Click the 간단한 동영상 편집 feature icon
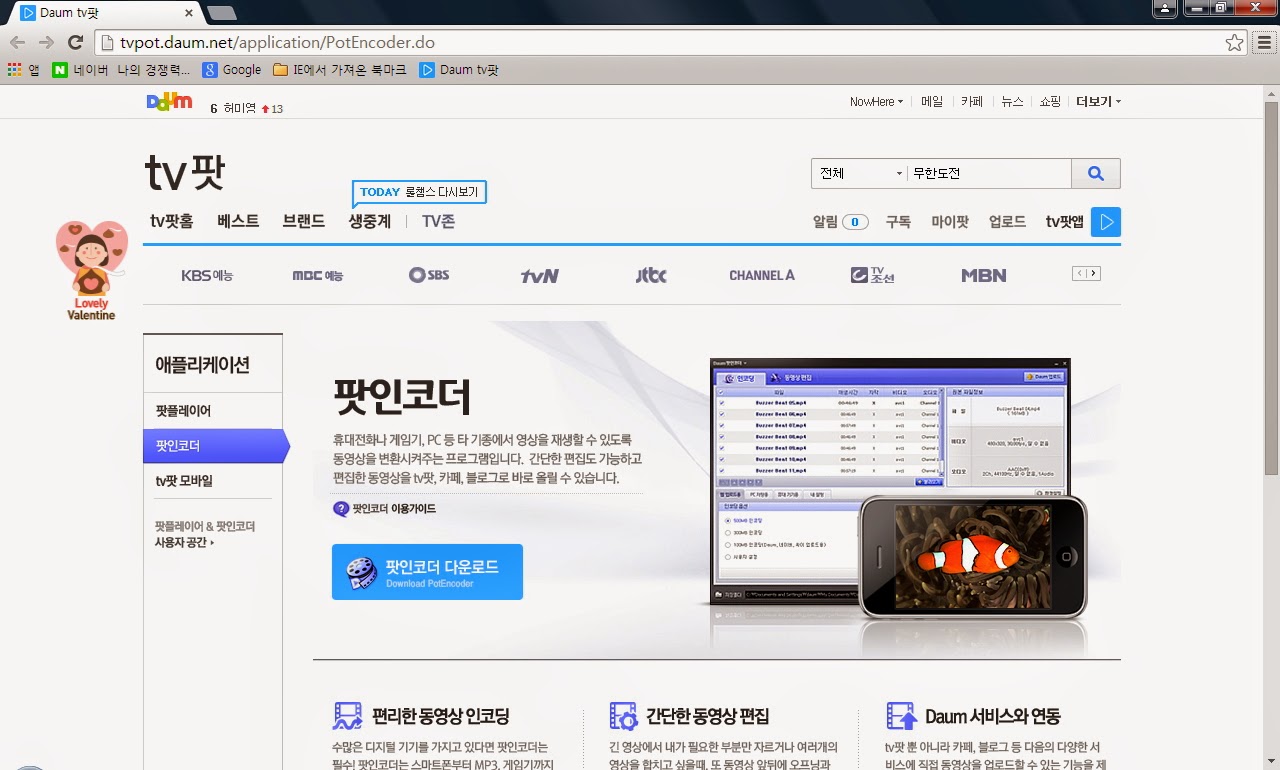The height and width of the screenshot is (770, 1280). (x=623, y=716)
